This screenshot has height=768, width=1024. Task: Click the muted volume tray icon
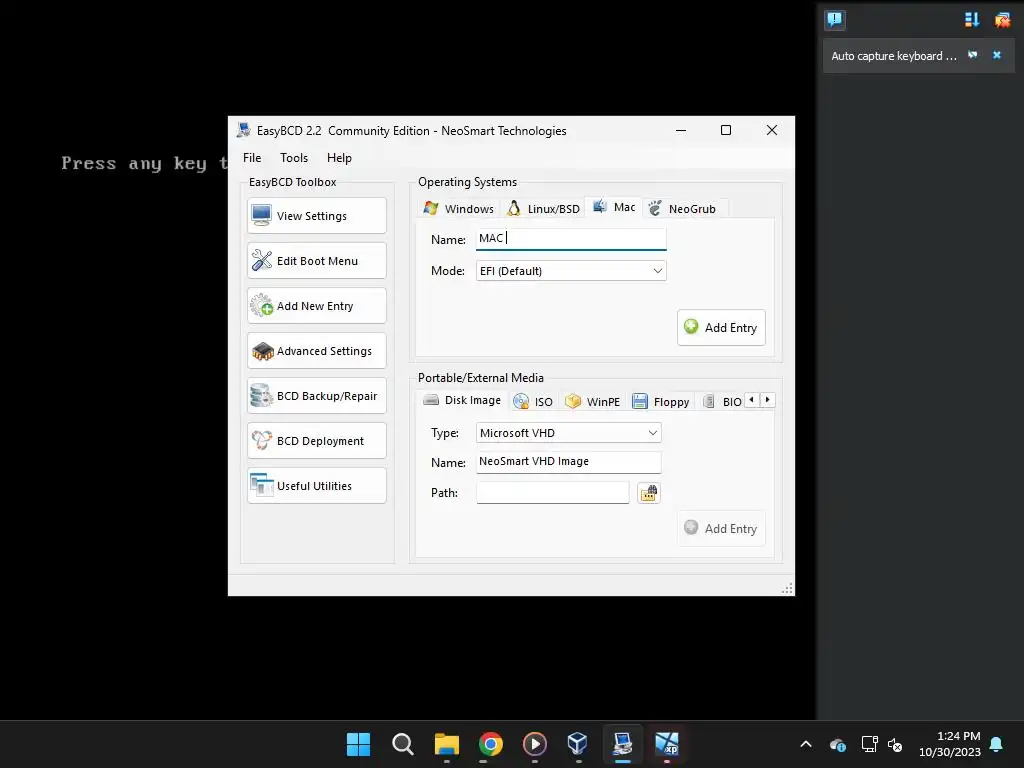pyautogui.click(x=895, y=744)
